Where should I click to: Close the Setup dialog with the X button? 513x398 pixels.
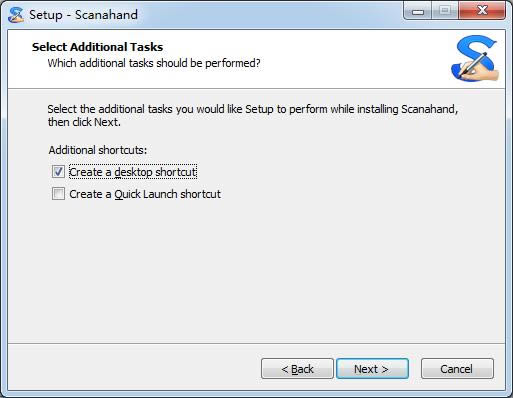[x=482, y=11]
